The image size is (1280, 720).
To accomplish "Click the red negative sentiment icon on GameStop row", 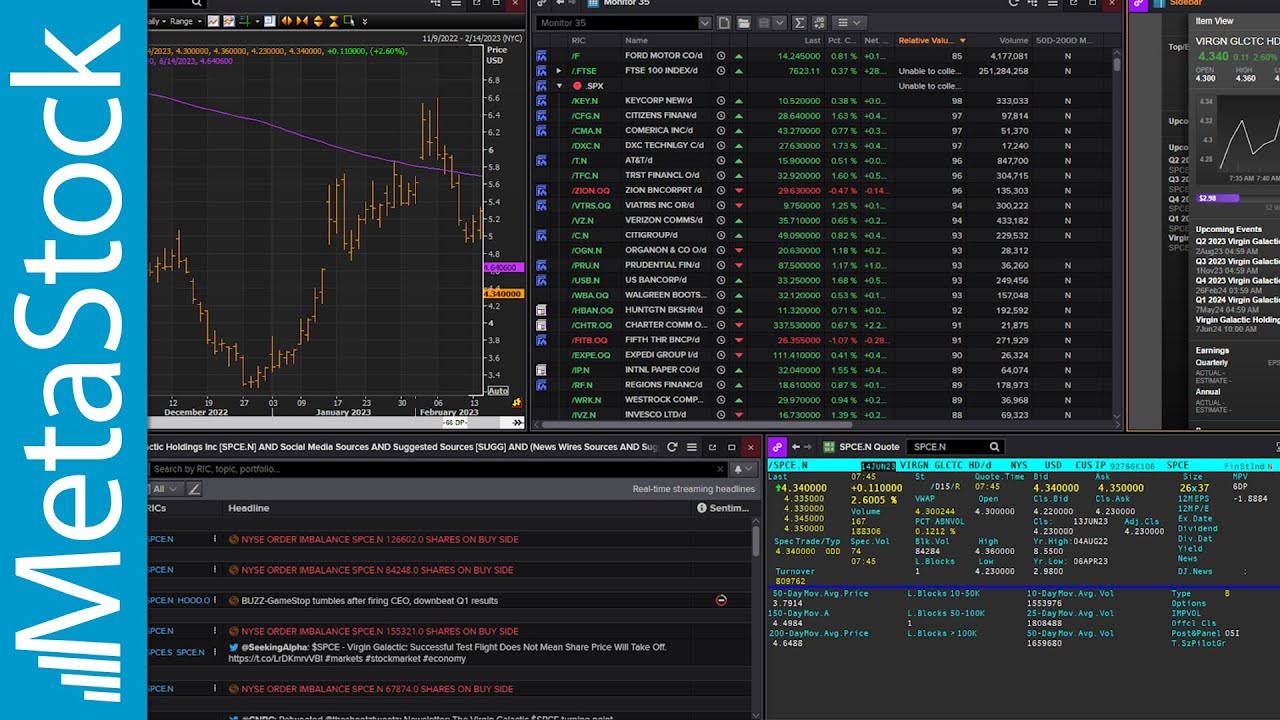I will (721, 600).
